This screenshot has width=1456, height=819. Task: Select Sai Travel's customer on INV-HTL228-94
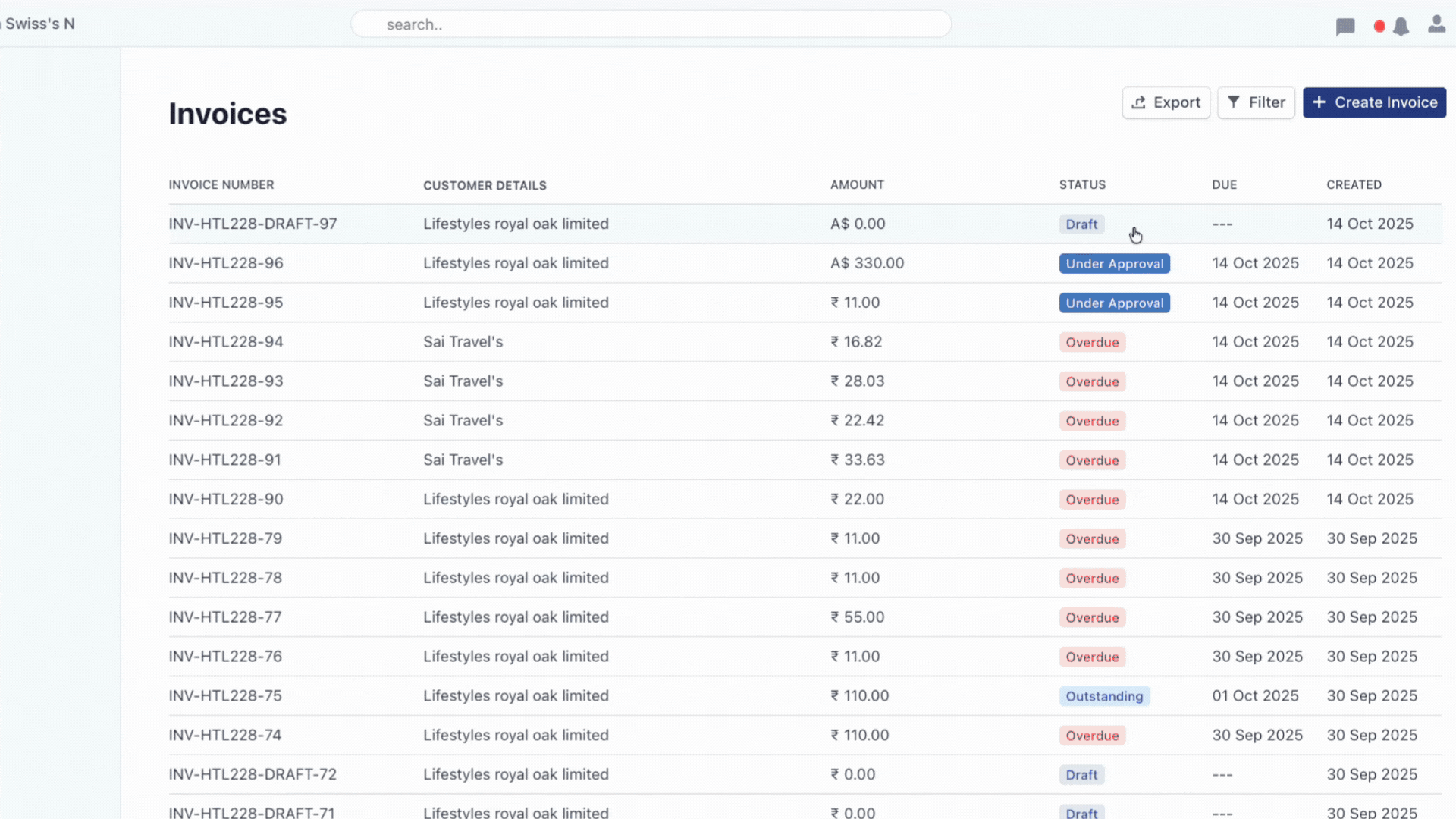tap(463, 342)
